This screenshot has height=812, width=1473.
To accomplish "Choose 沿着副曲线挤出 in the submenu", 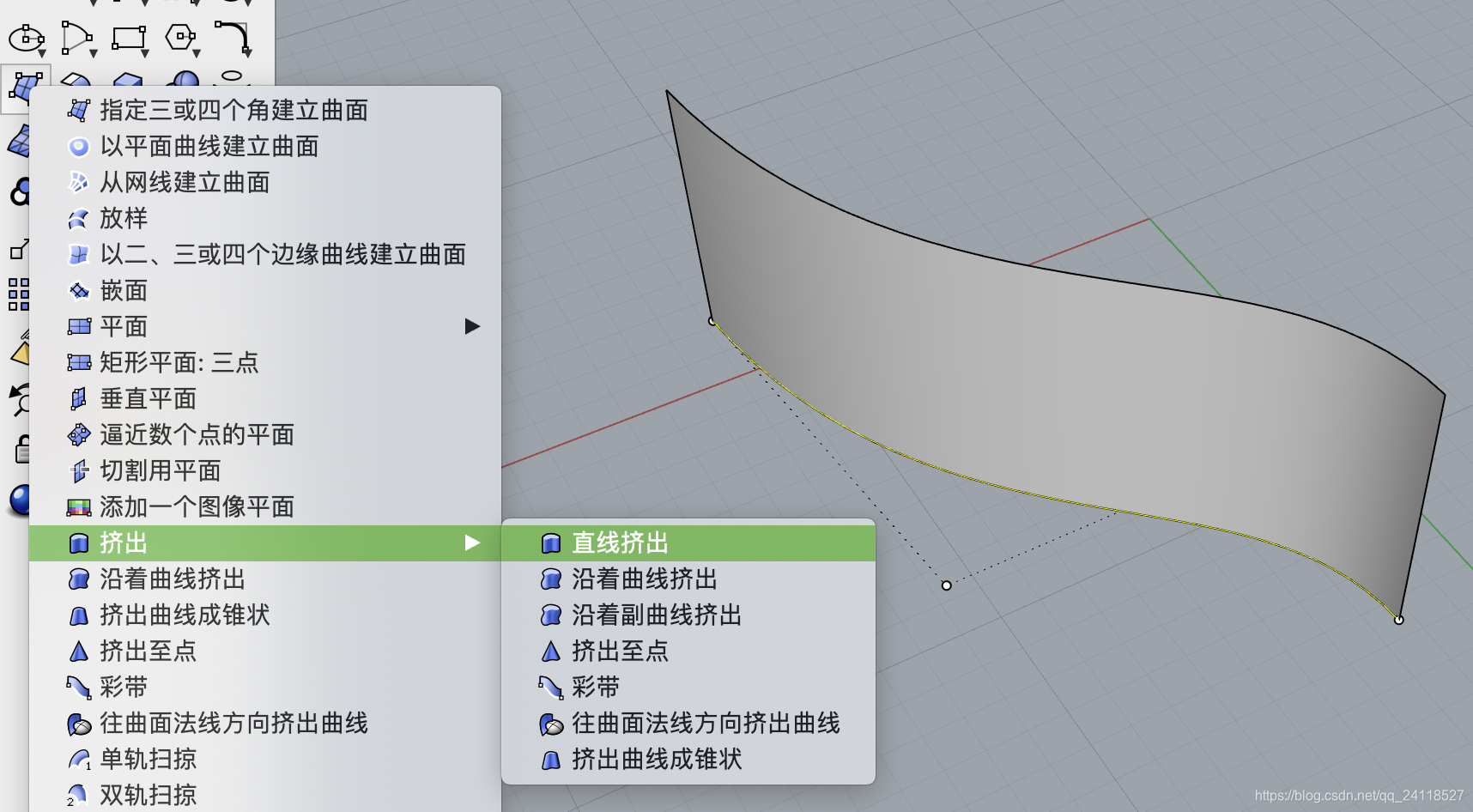I will [688, 615].
